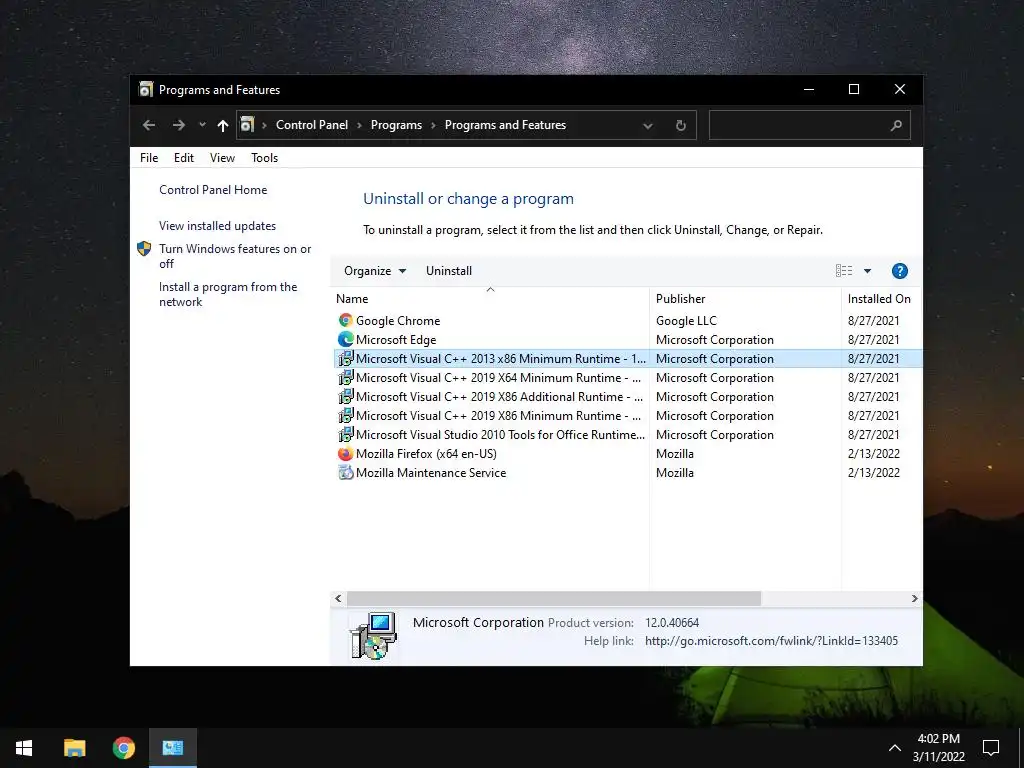1024x768 pixels.
Task: Select Microsoft Visual C++ 2019 X86 Additional Runtime
Action: pos(500,396)
